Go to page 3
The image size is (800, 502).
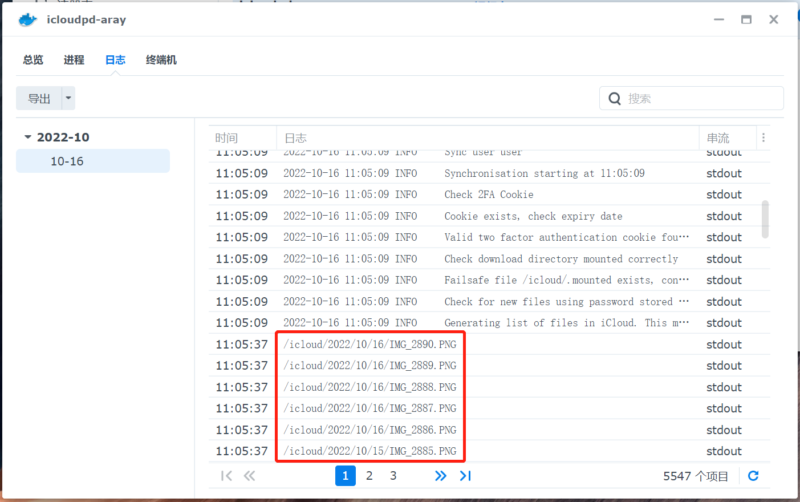[393, 476]
